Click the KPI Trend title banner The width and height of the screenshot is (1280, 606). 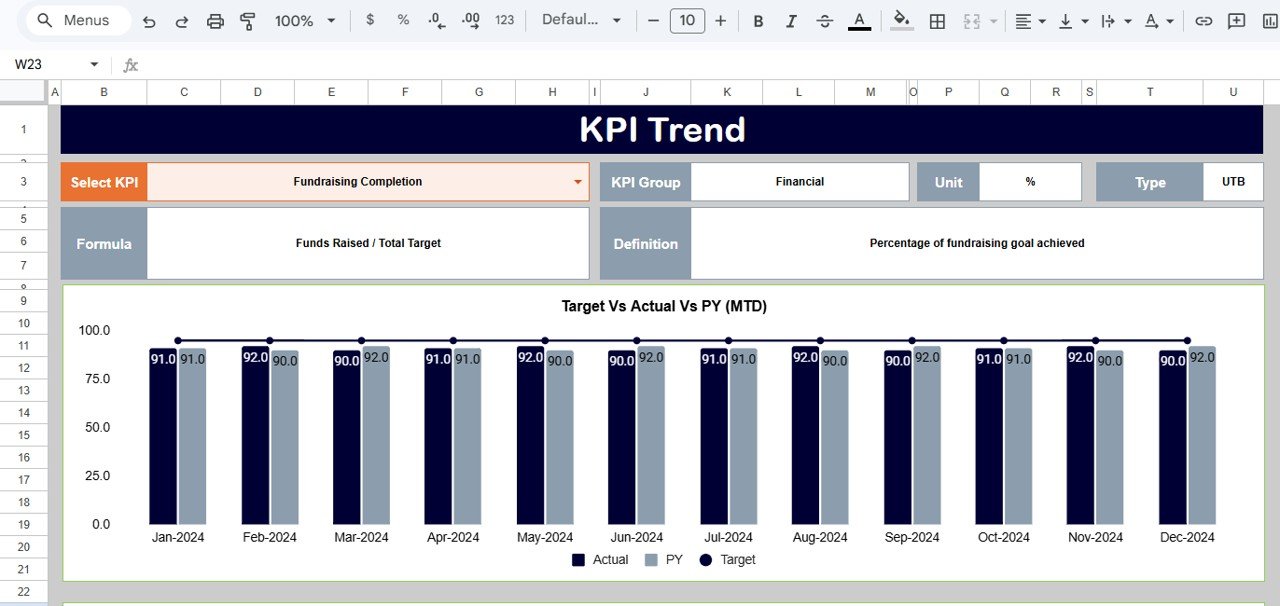(x=662, y=130)
